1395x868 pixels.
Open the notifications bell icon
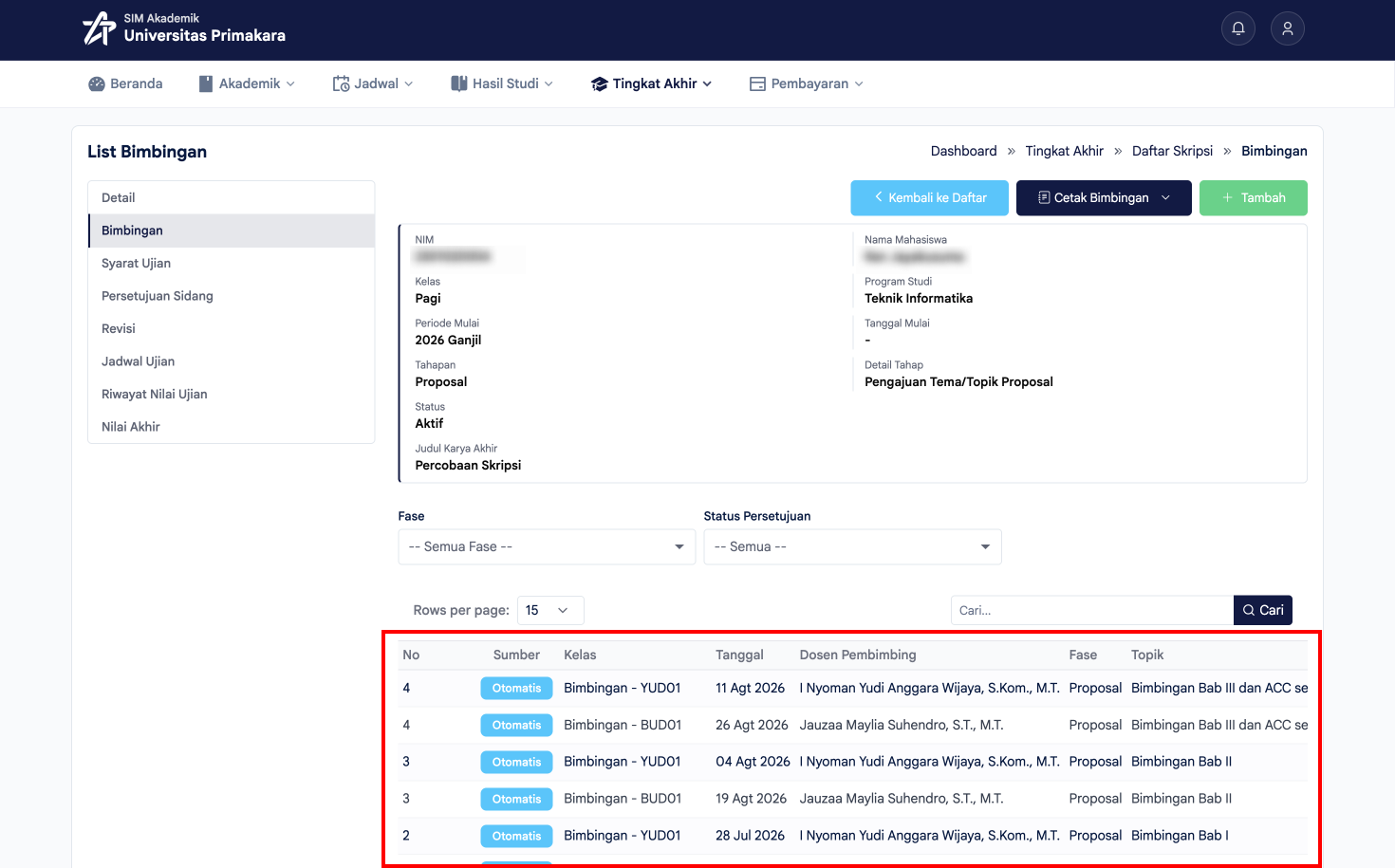pos(1238,28)
